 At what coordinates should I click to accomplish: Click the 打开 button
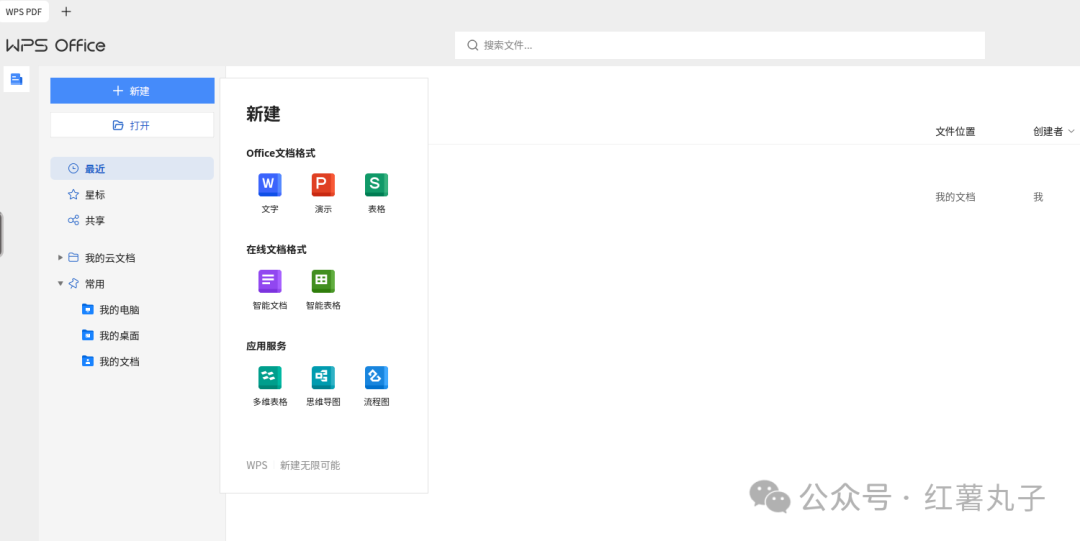(132, 125)
